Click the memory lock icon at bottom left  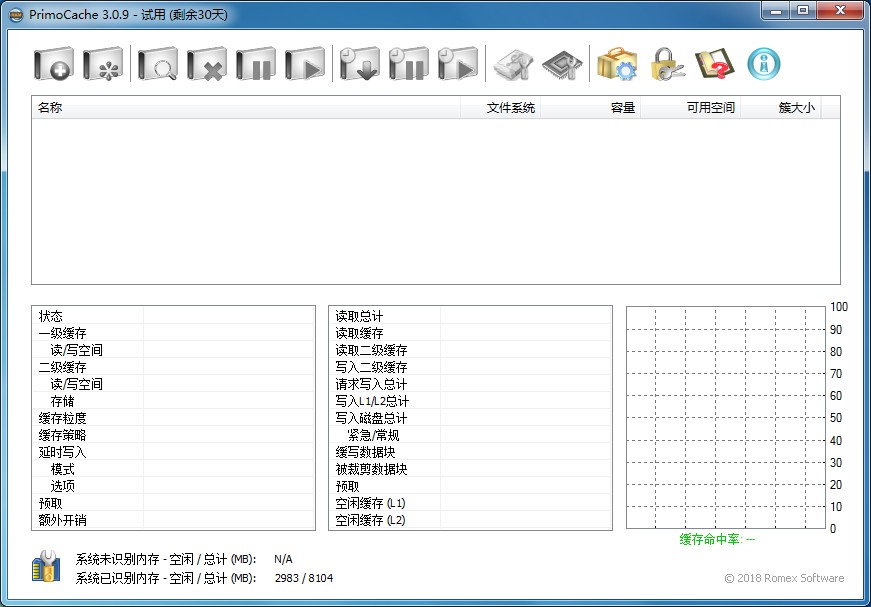tap(45, 568)
